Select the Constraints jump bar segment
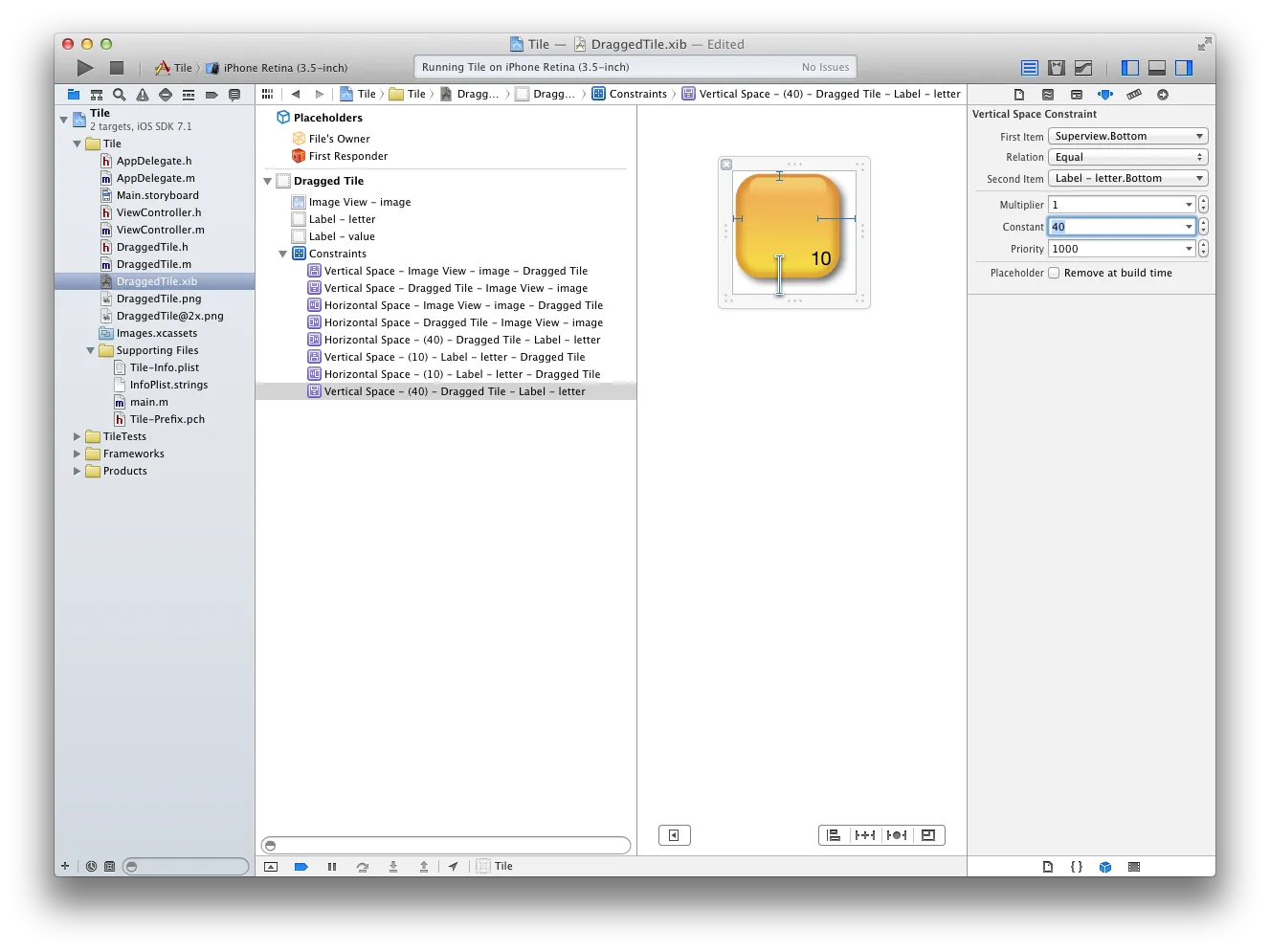This screenshot has width=1270, height=952. point(629,94)
